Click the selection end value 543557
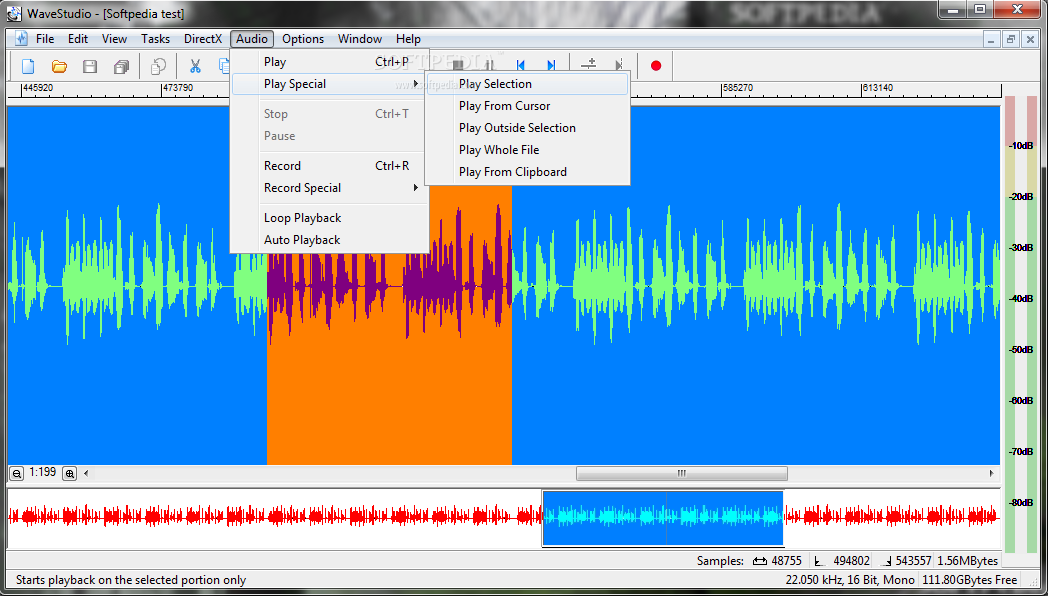Screen dimensions: 1048x596 [914, 561]
